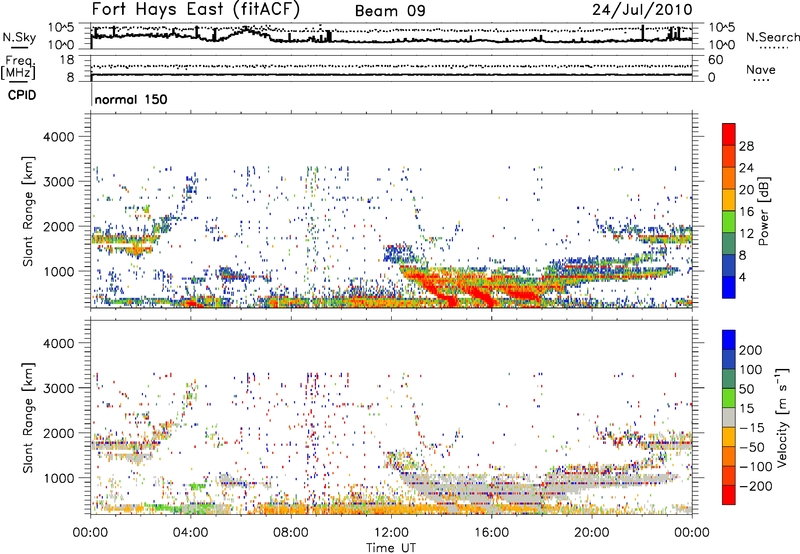800x554 pixels.
Task: Select the '10^0' tick beside N.Sky
Action: pos(61,45)
